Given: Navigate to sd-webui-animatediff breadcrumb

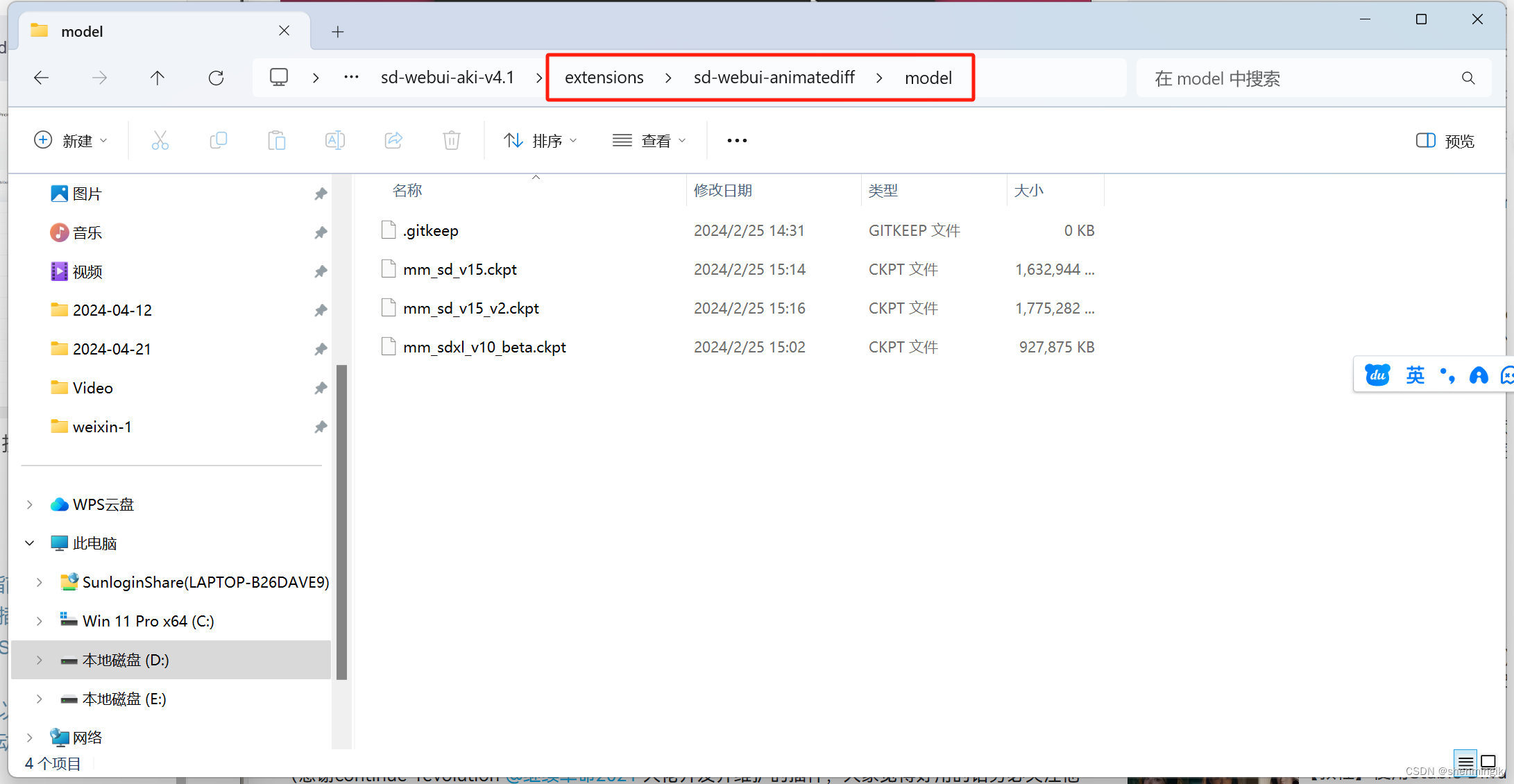Looking at the screenshot, I should pos(774,78).
